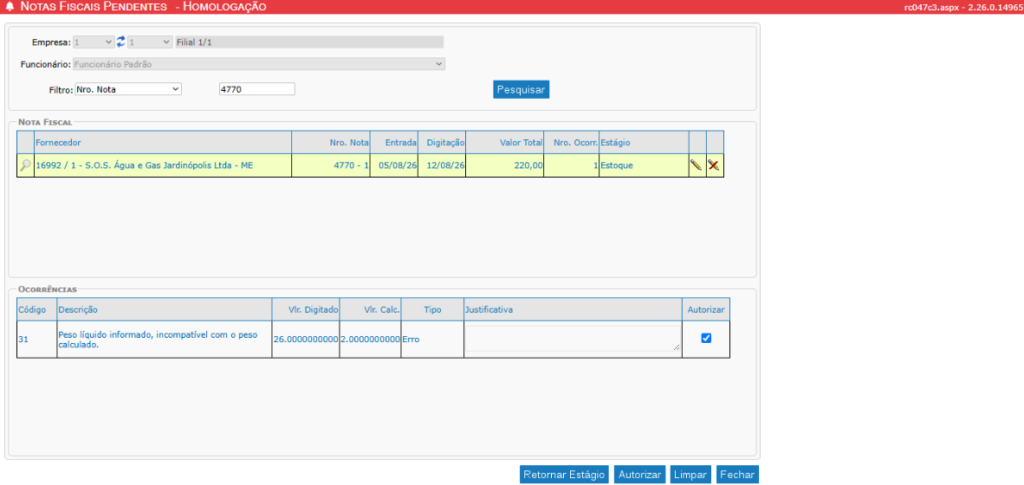
Task: Click calculated value 2.0000000000
Action: 370,339
